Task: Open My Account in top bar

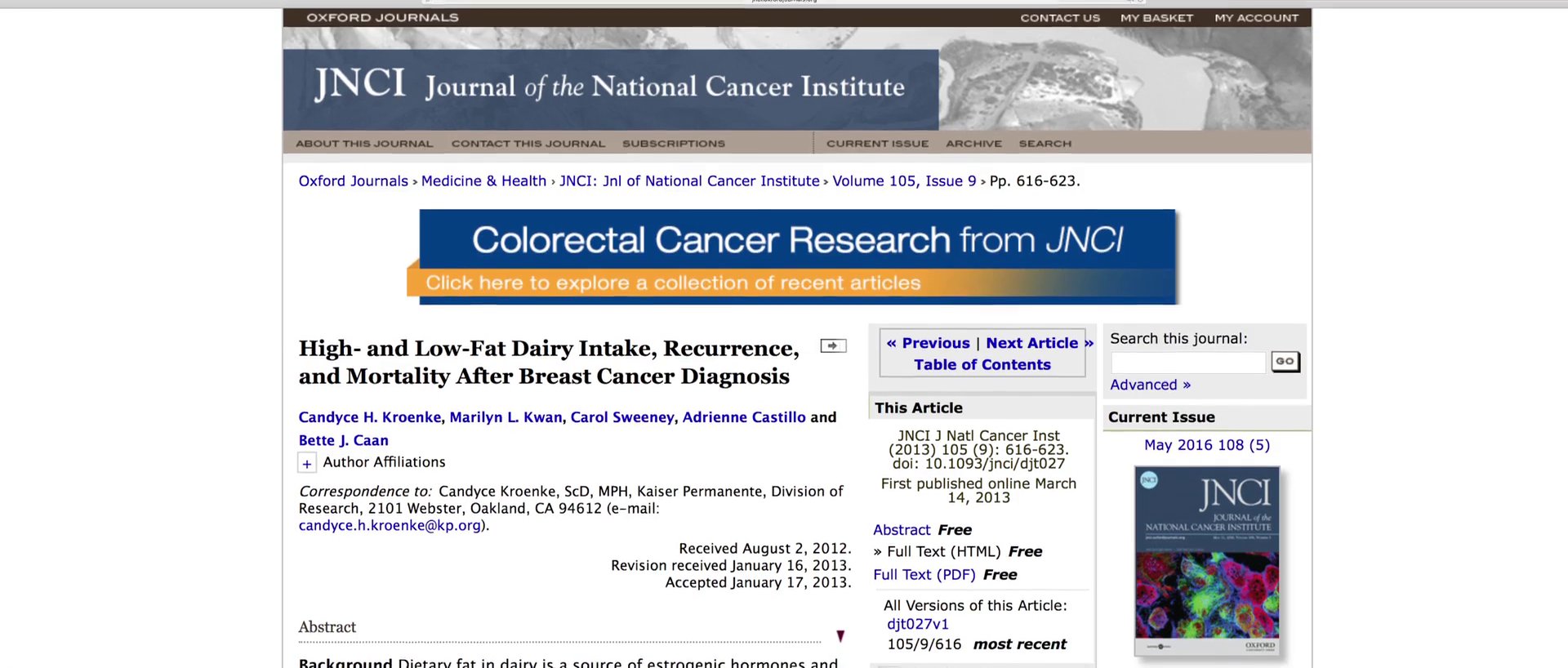Action: click(x=1256, y=18)
